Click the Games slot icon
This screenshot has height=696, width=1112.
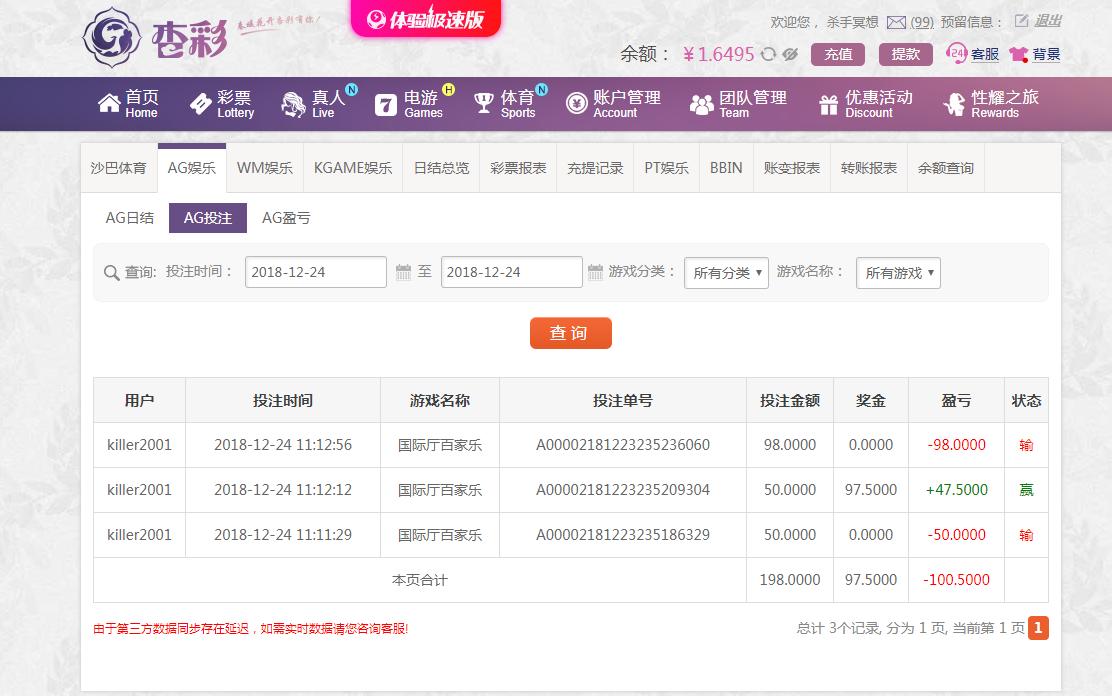[x=386, y=105]
